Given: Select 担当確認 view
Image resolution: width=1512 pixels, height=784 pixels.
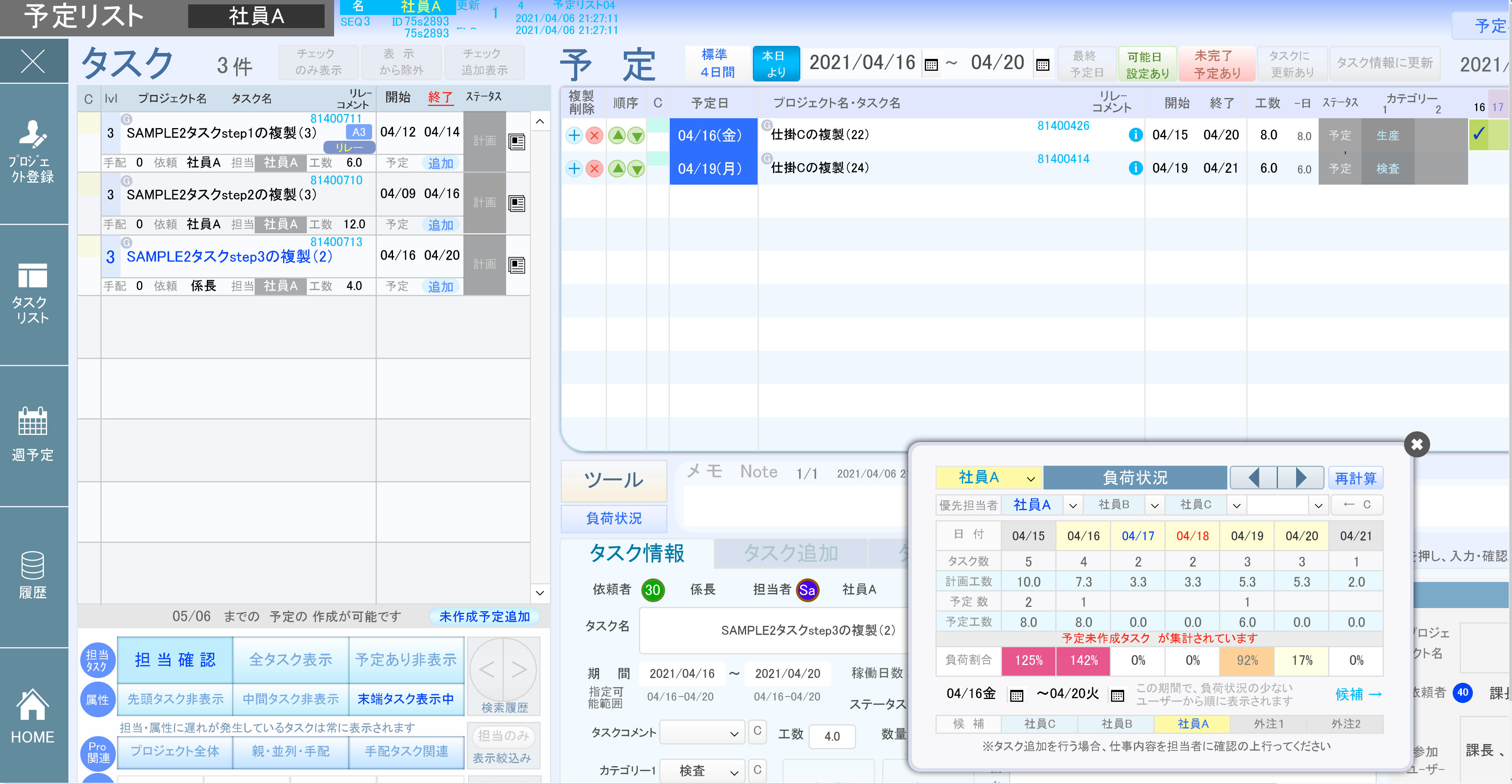Looking at the screenshot, I should (x=176, y=659).
